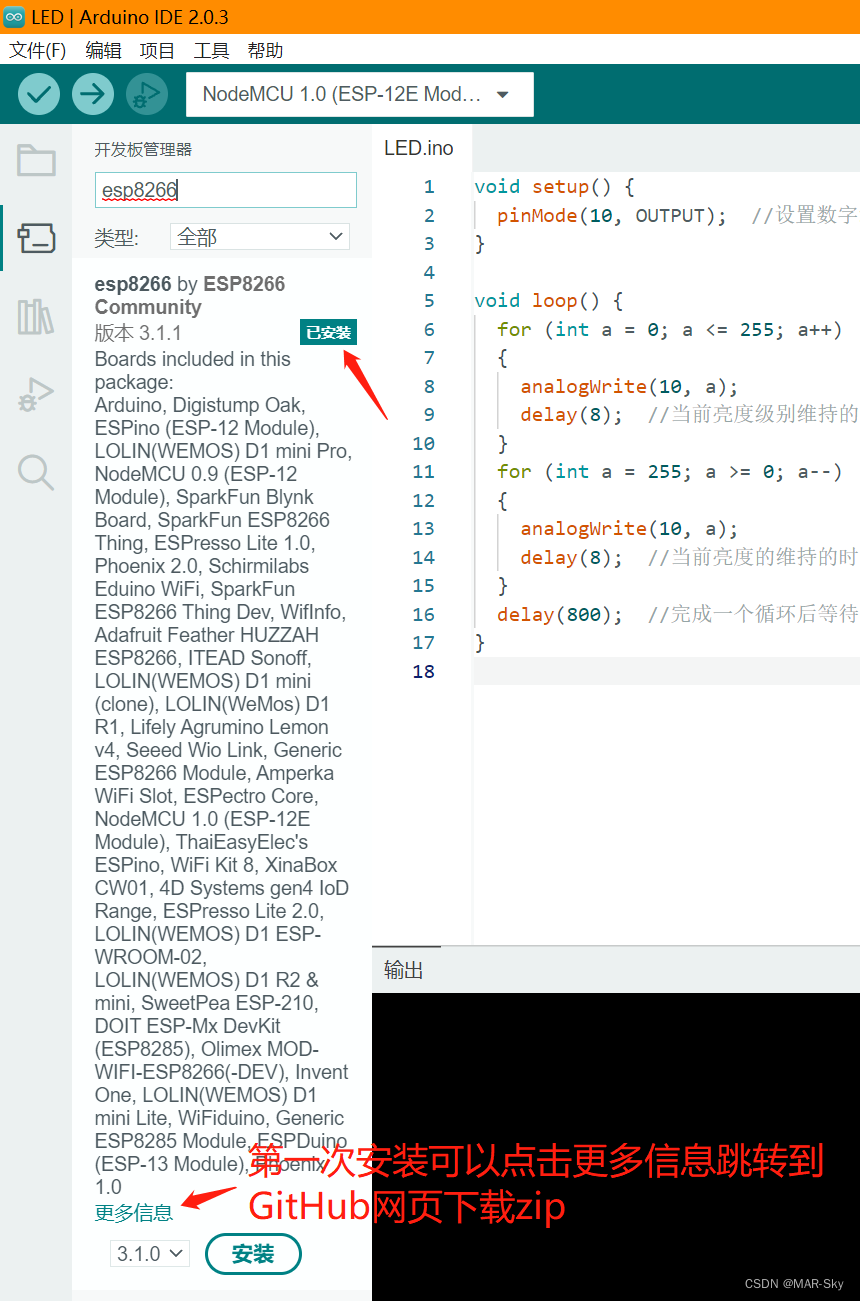Expand the 类型 全部 type filter

pos(260,237)
